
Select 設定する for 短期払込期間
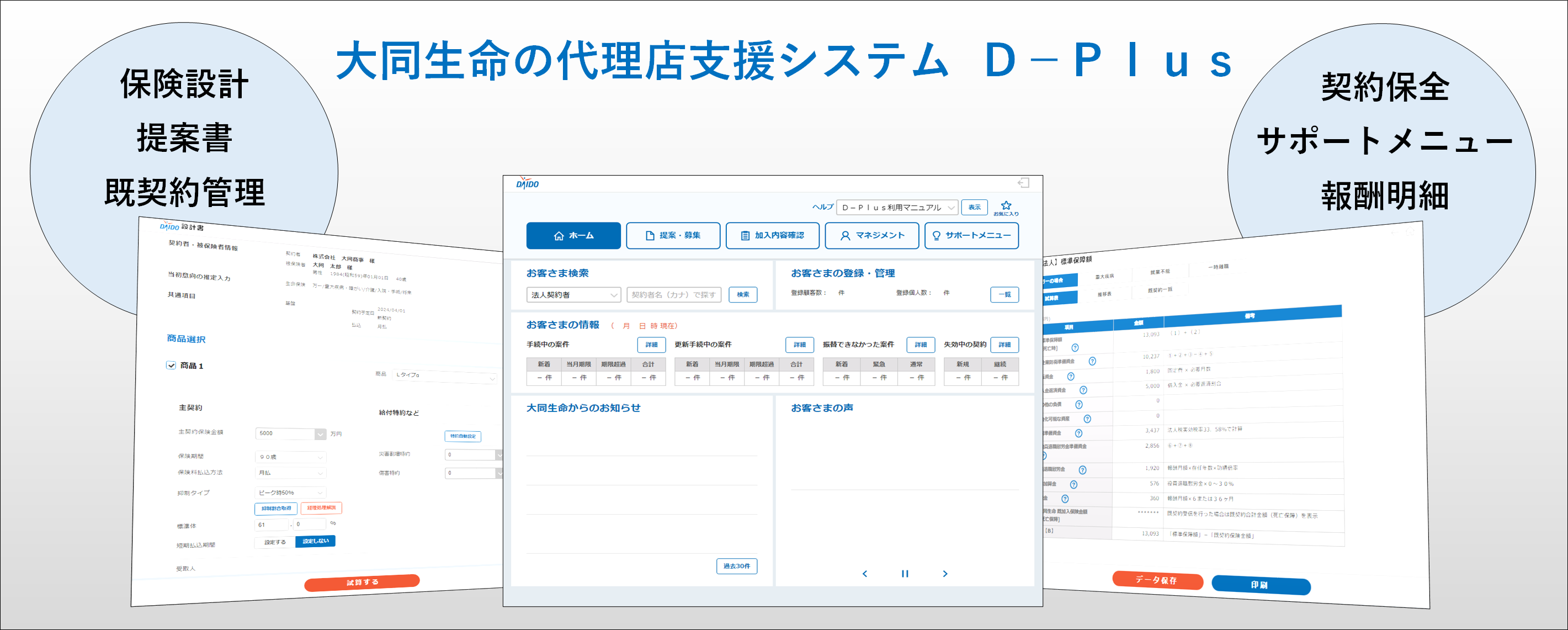274,542
